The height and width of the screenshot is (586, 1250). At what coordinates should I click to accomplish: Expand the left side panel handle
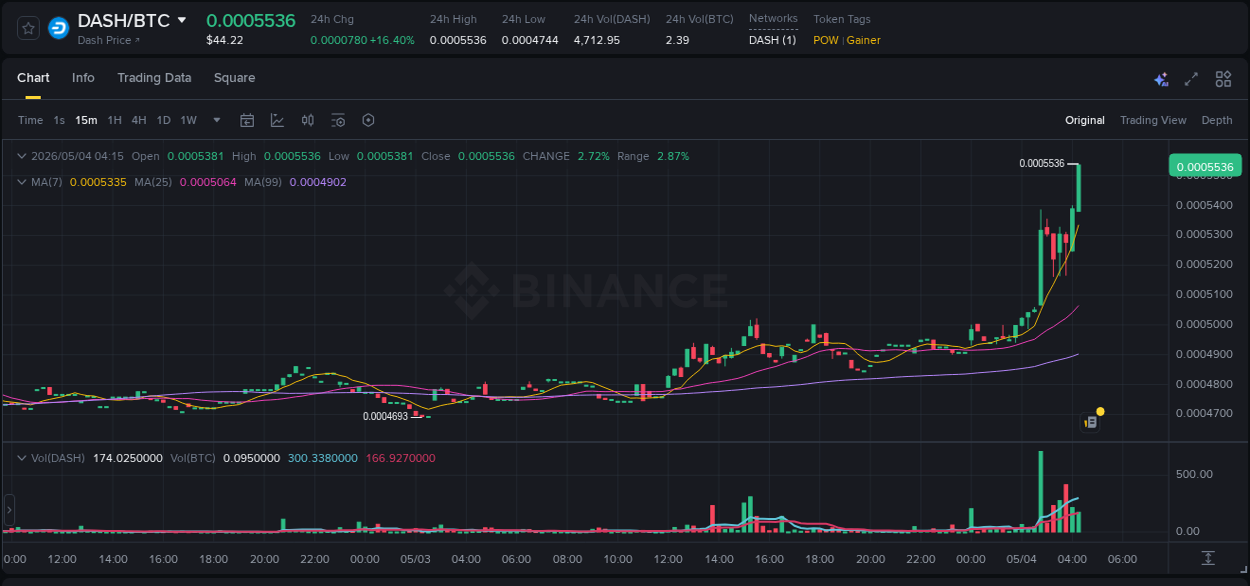pyautogui.click(x=10, y=510)
